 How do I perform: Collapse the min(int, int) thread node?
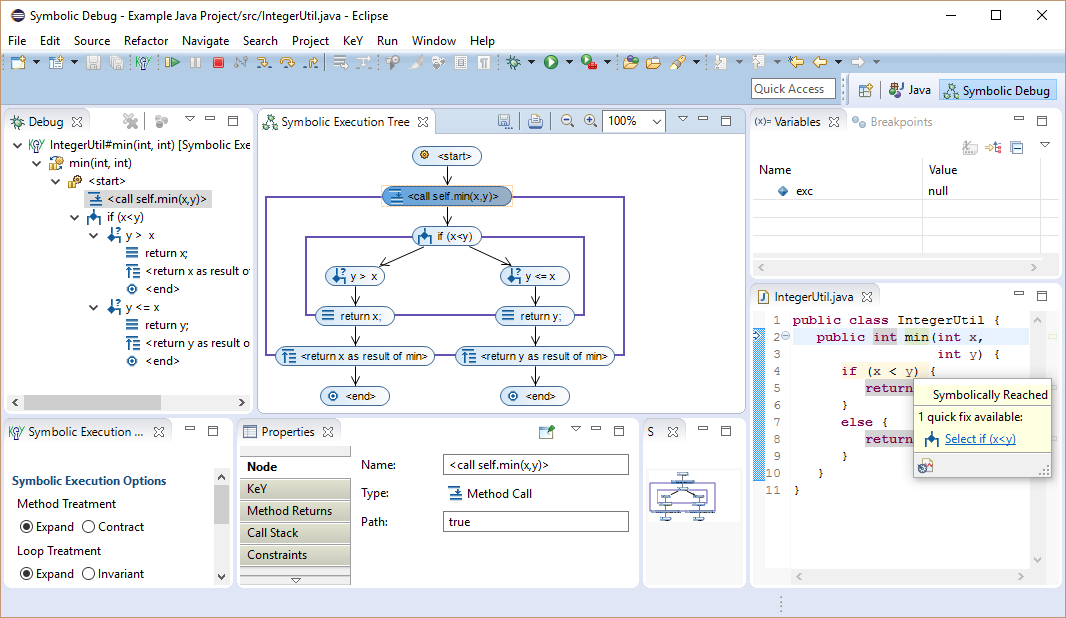coord(37,163)
